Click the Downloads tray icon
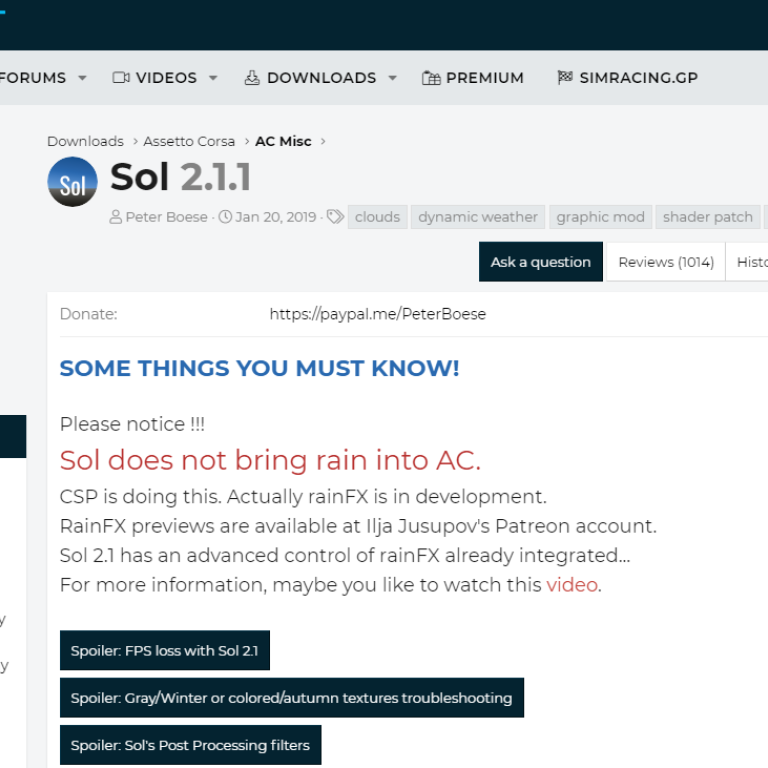768x768 pixels. pos(252,78)
